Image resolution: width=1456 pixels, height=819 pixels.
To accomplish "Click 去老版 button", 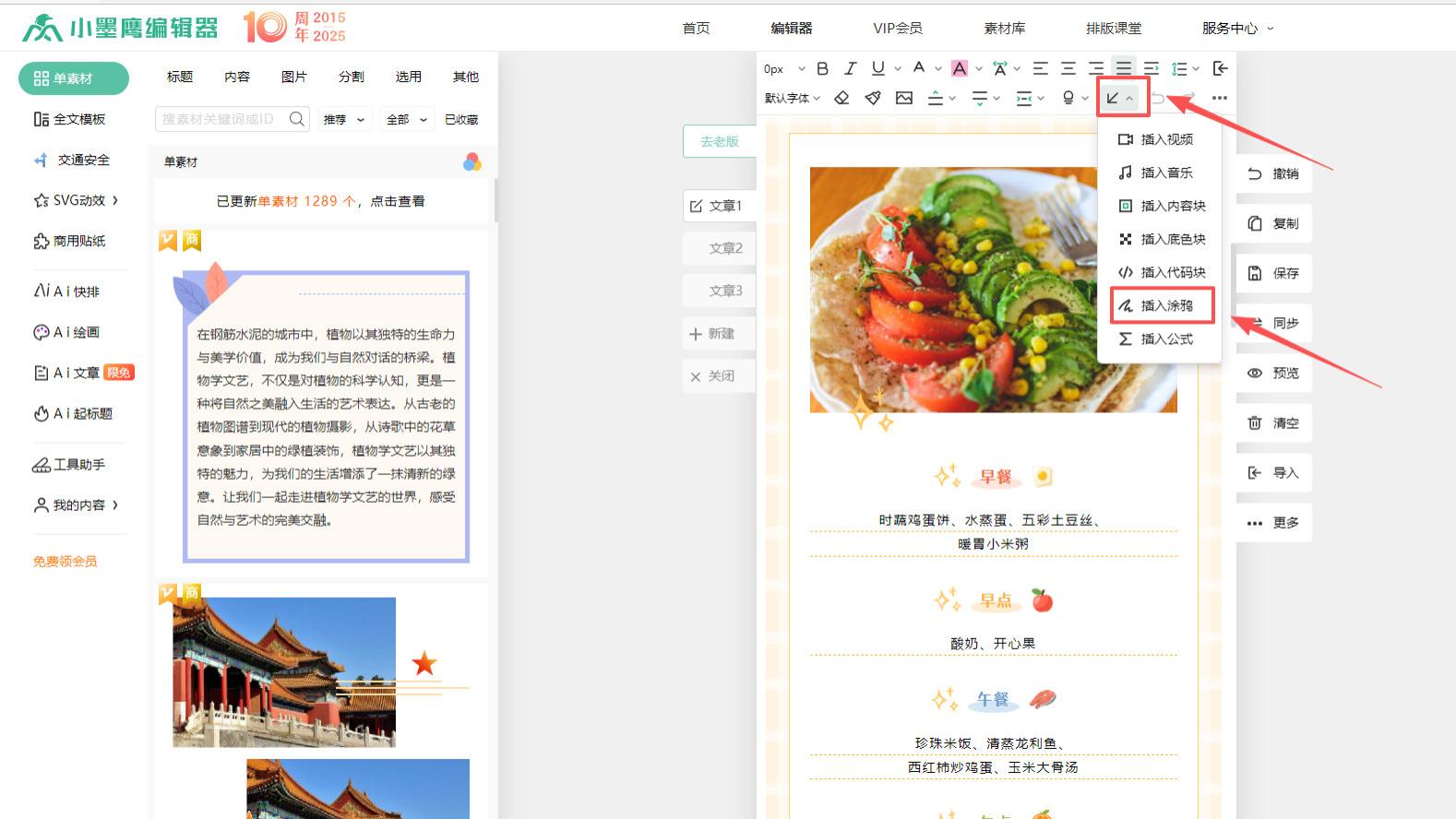I will [x=720, y=141].
